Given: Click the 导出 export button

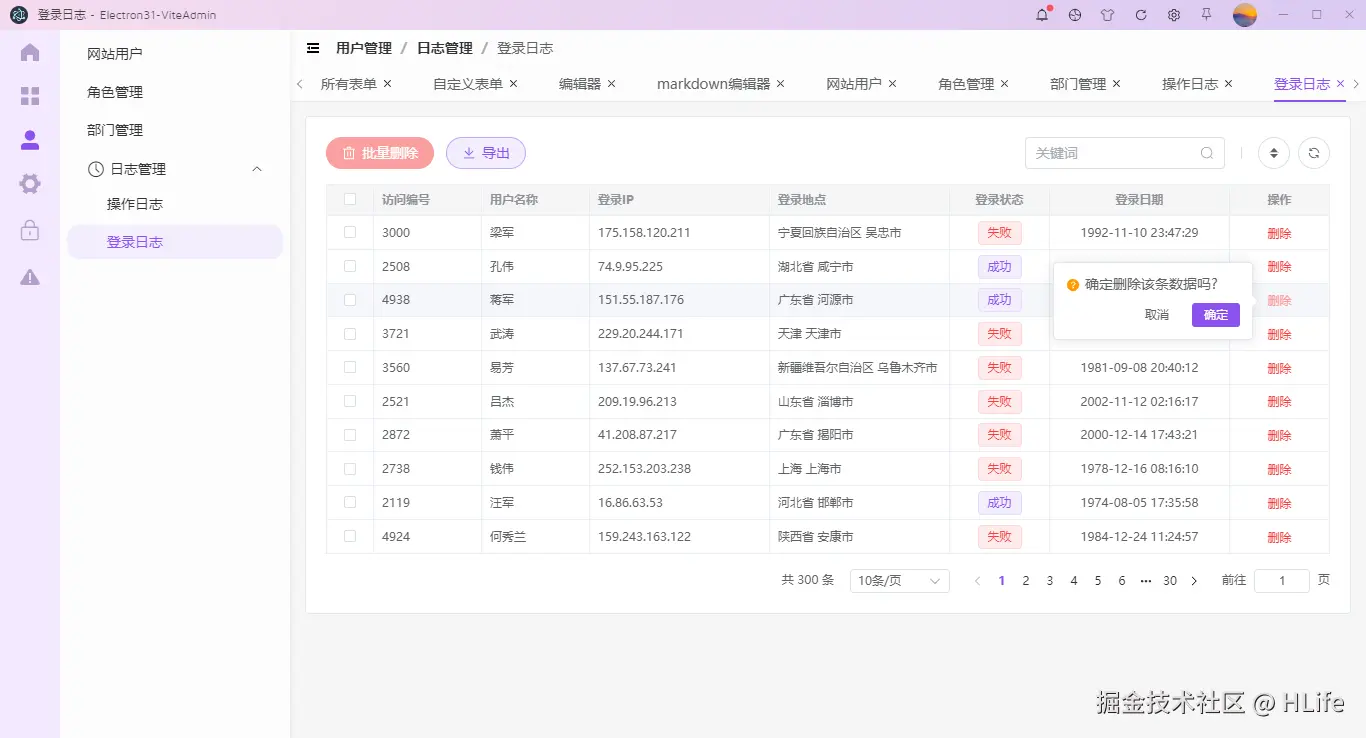Looking at the screenshot, I should coord(486,153).
